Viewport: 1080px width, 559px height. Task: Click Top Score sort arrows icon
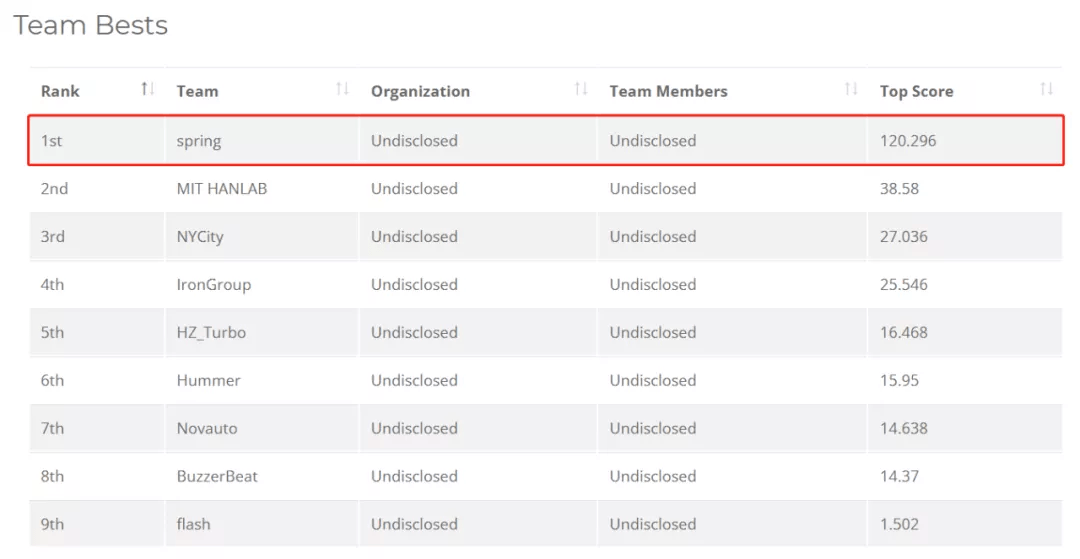tap(1046, 90)
